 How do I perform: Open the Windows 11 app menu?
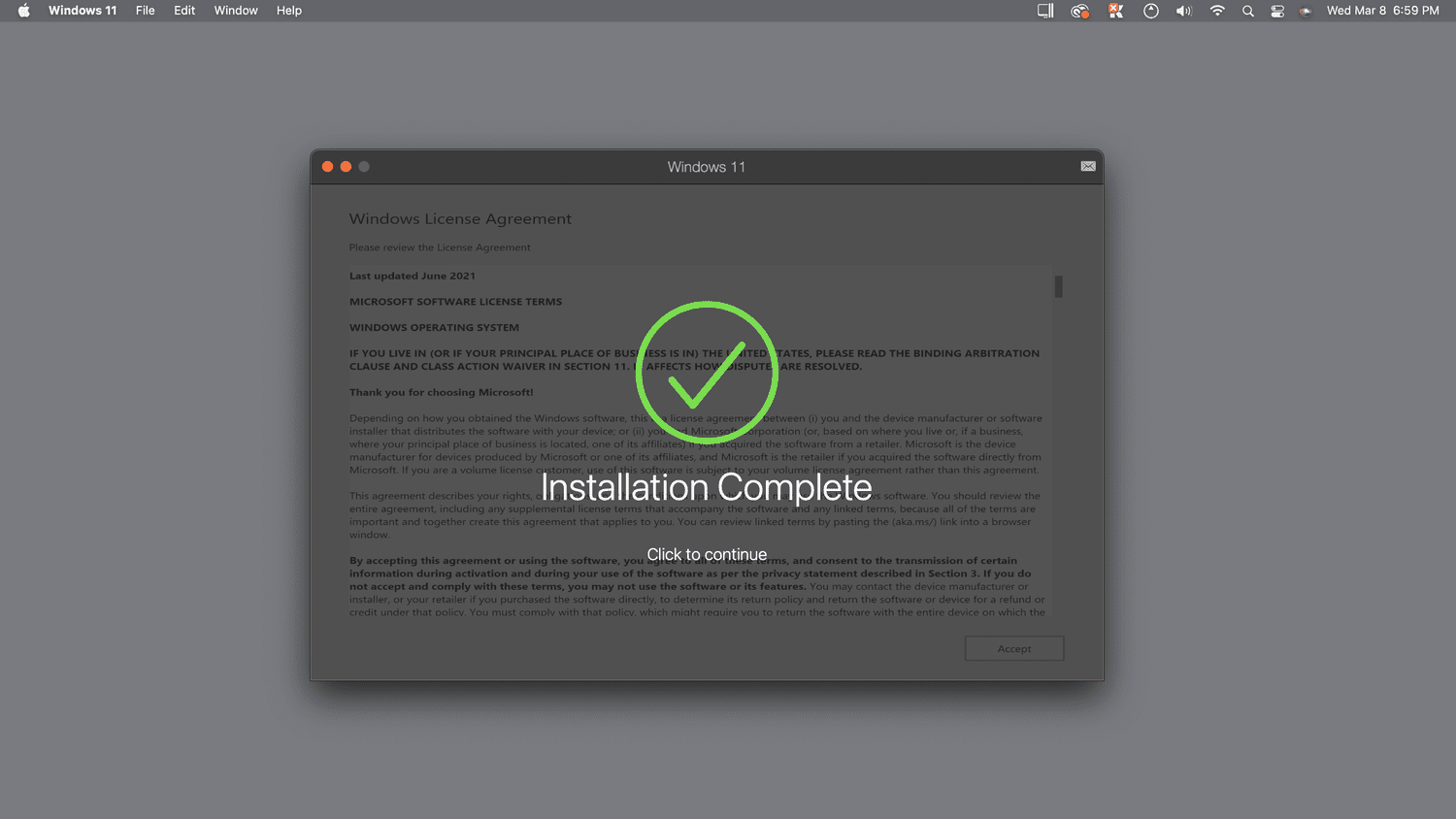coord(83,11)
